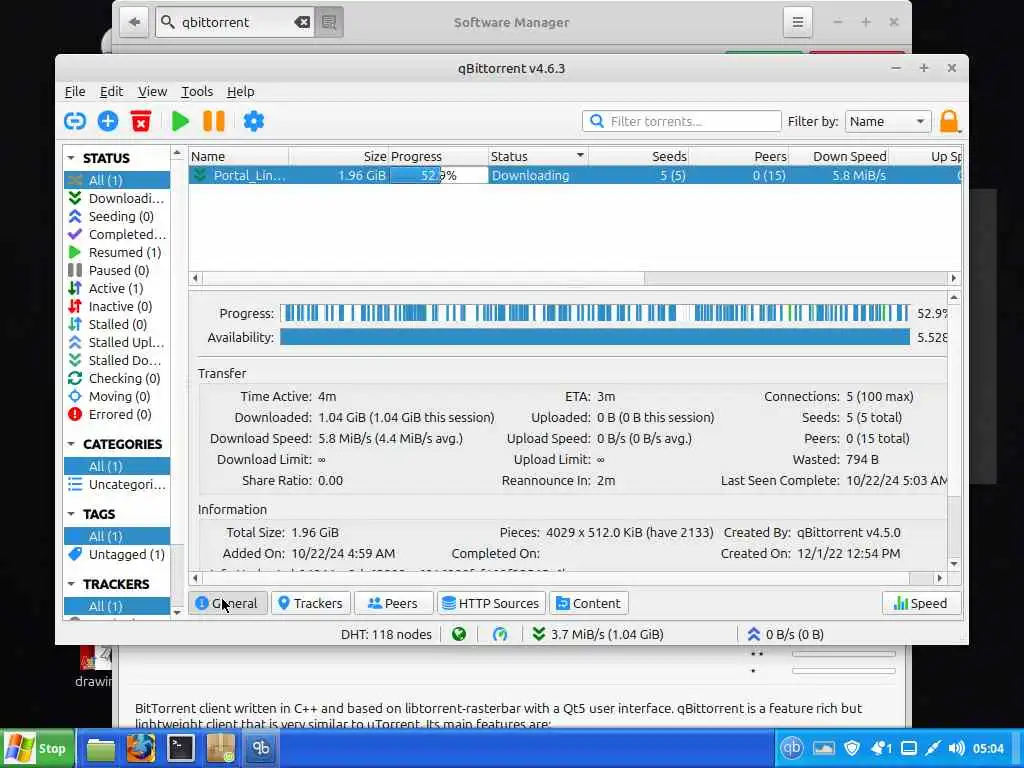
Task: Collapse the STATUS section
Action: [x=71, y=158]
